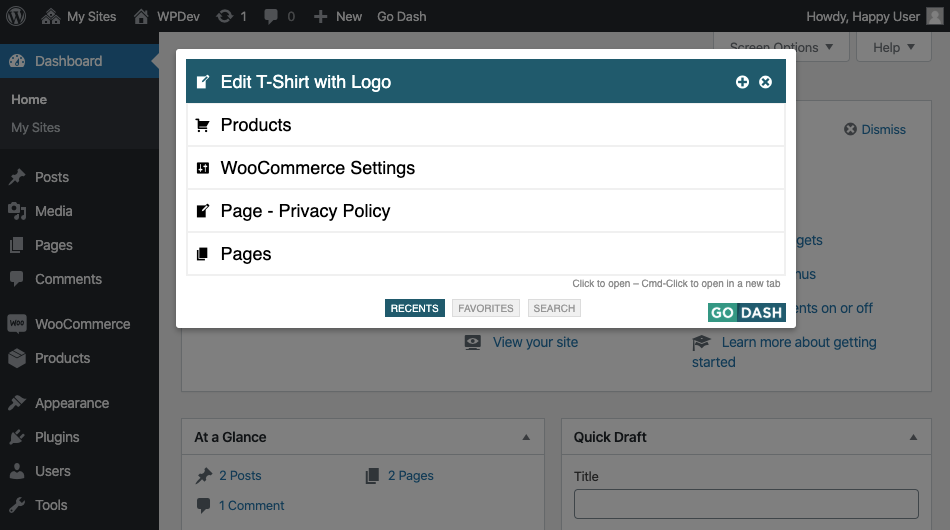Click the Plugins plug icon in sidebar
Image resolution: width=950 pixels, height=530 pixels.
tap(17, 437)
